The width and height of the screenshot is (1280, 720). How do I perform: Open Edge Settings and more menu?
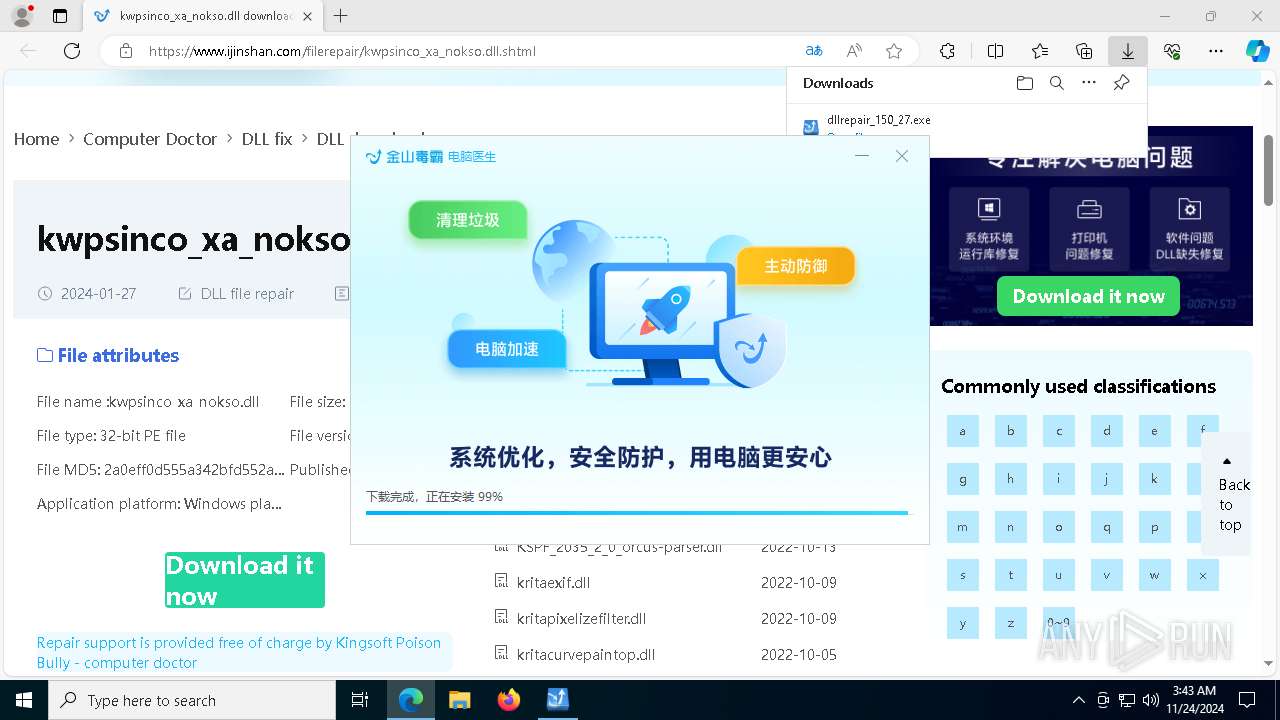(x=1216, y=51)
